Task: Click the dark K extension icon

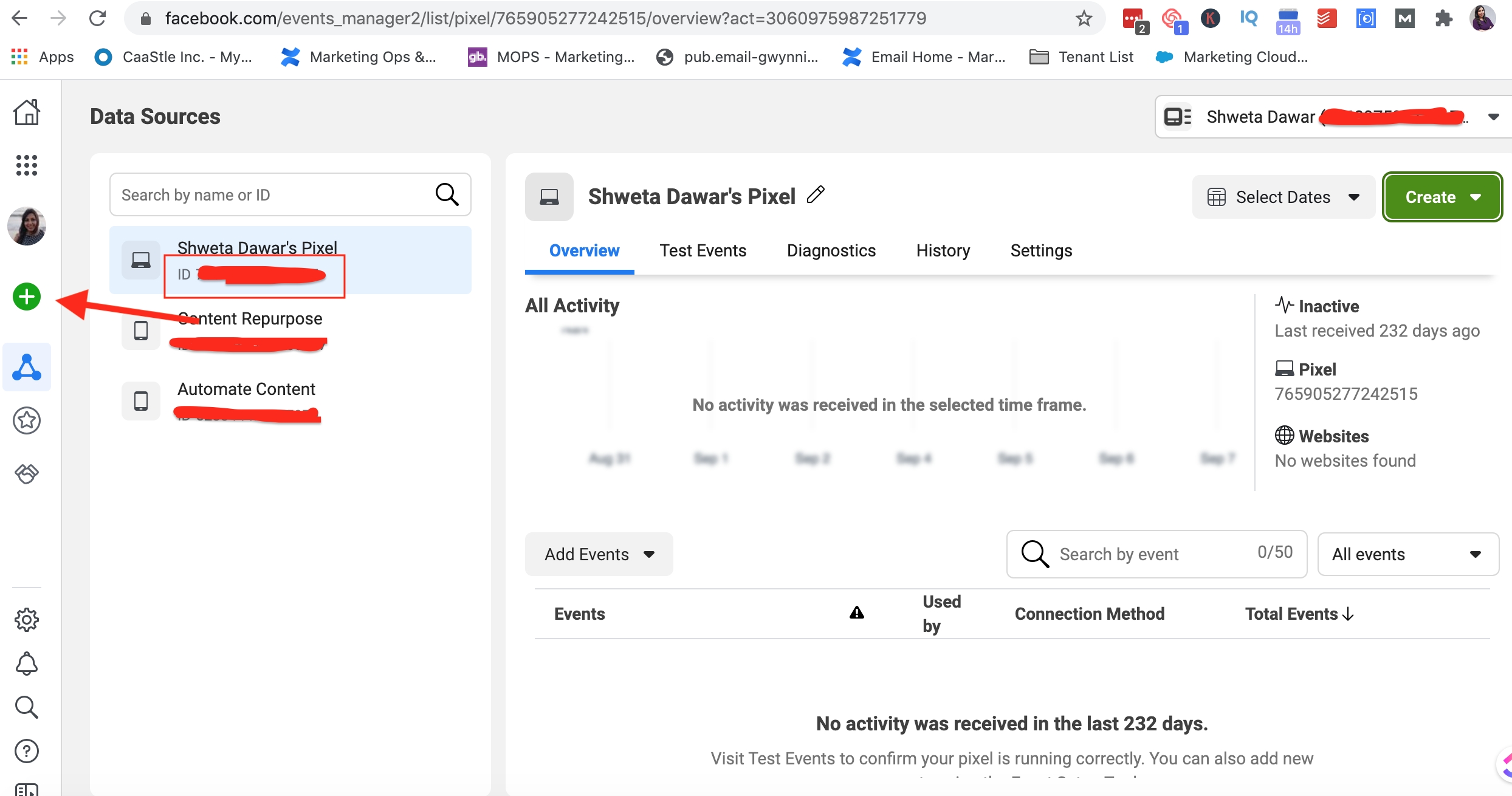Action: 1210,18
